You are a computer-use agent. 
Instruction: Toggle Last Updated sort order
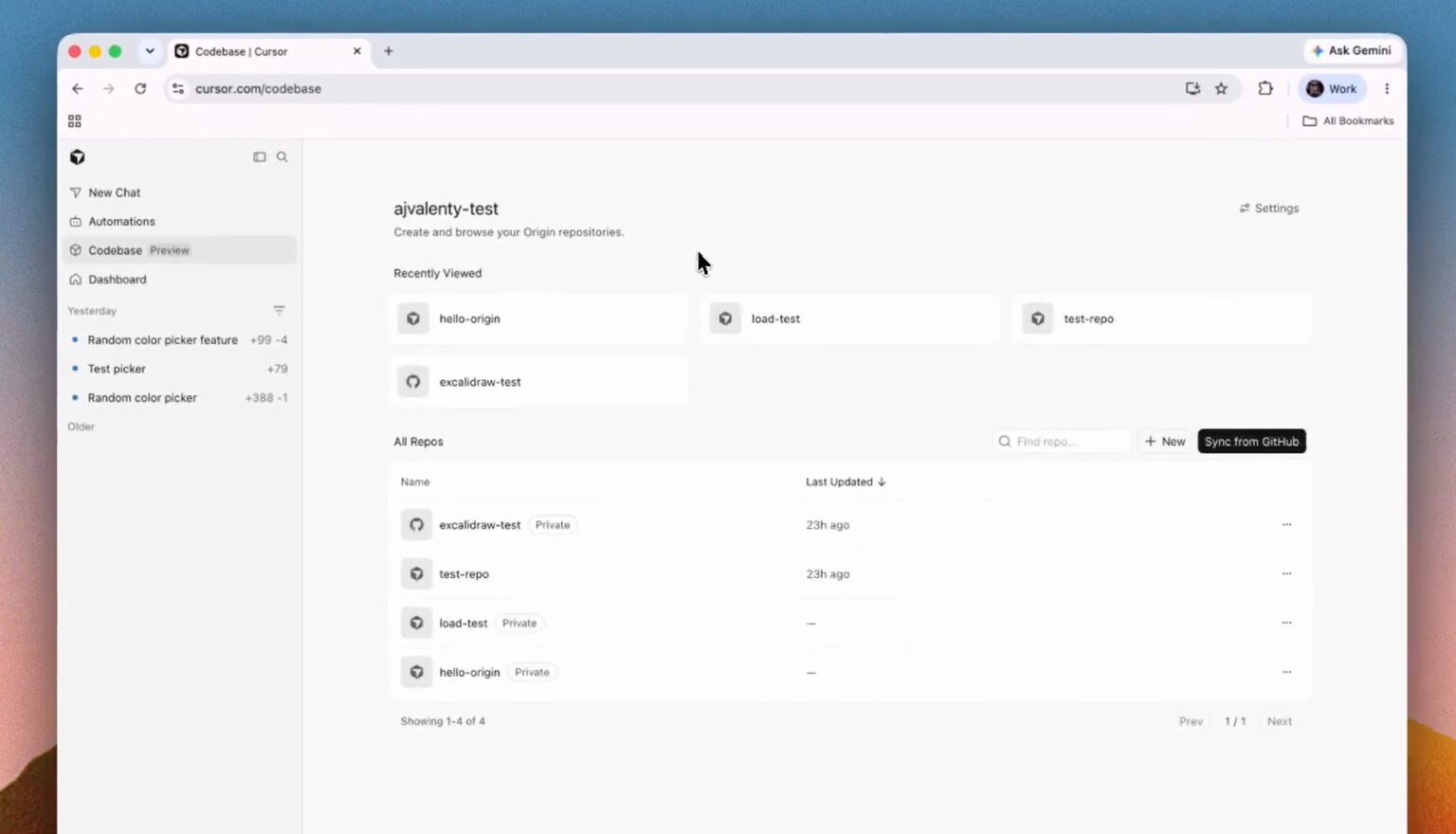click(846, 482)
